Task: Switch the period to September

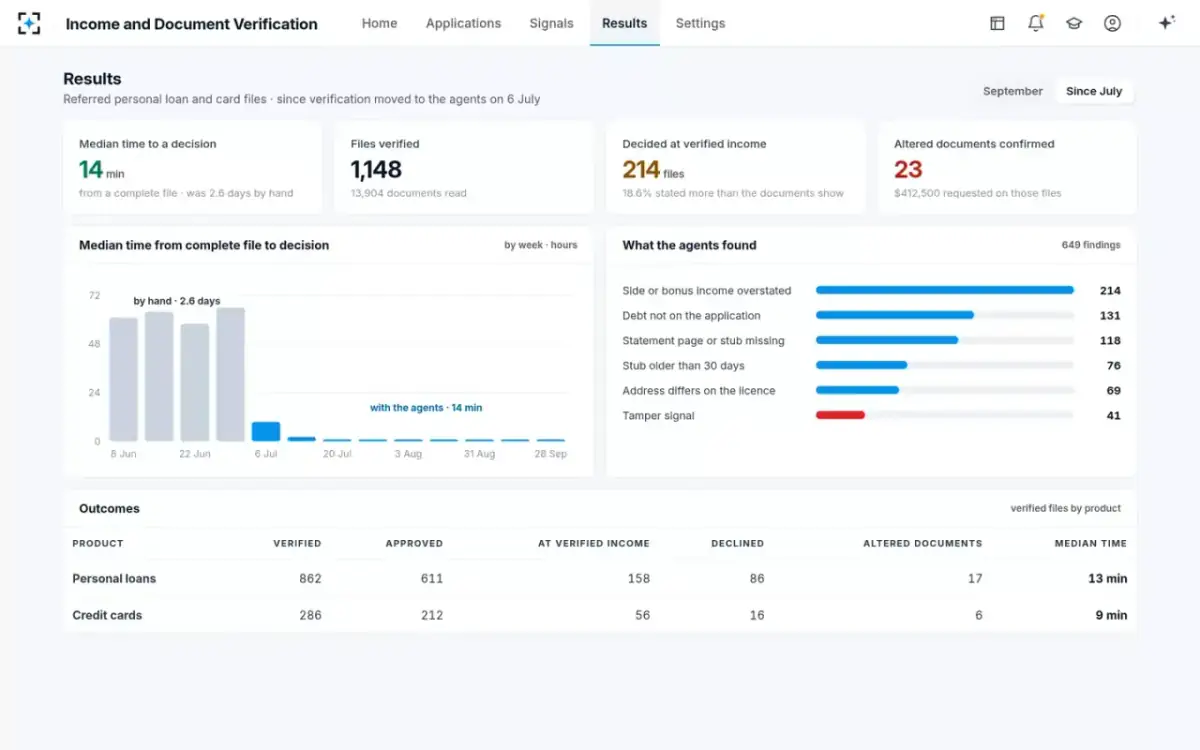Action: click(1012, 91)
